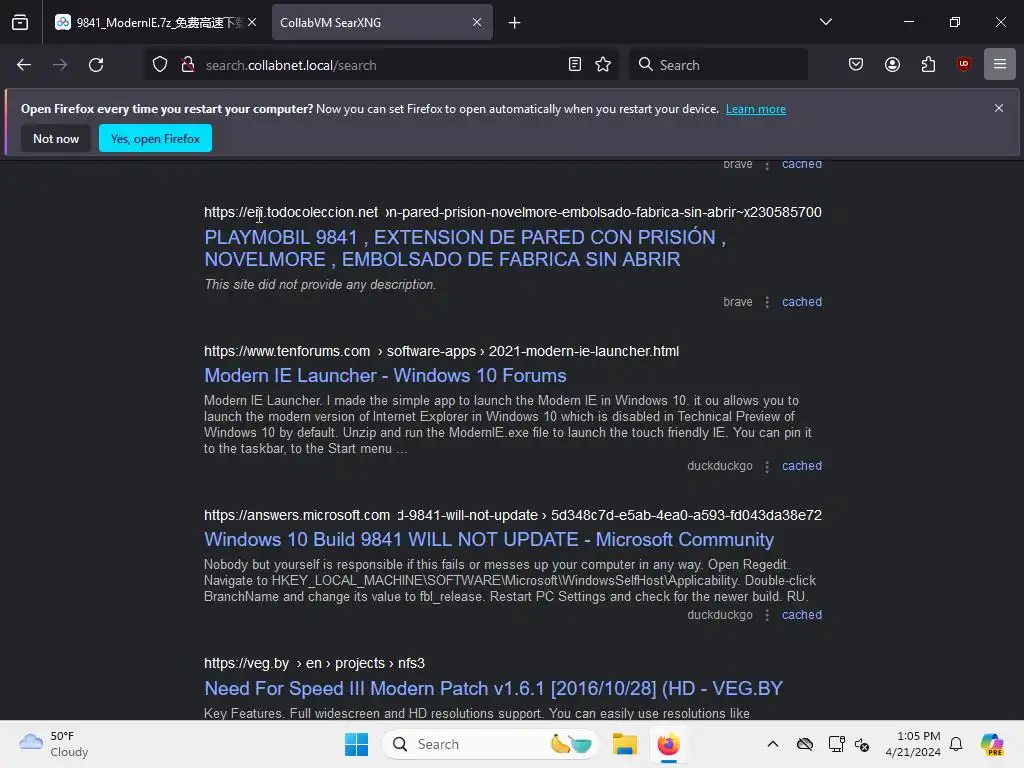This screenshot has height=768, width=1024.
Task: Open the Windows Start button
Action: (357, 744)
